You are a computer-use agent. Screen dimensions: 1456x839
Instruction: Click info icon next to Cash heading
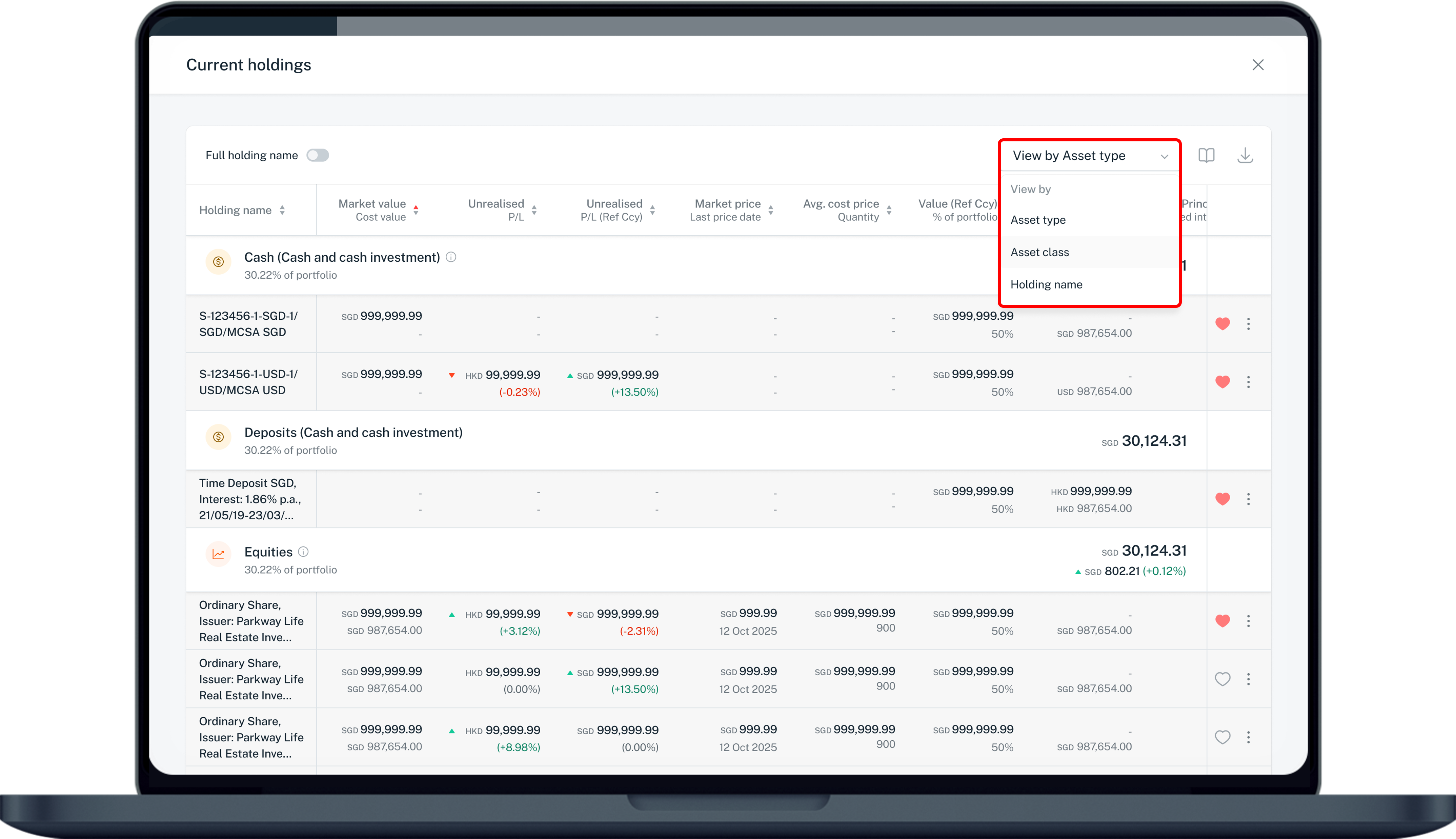[x=451, y=258]
